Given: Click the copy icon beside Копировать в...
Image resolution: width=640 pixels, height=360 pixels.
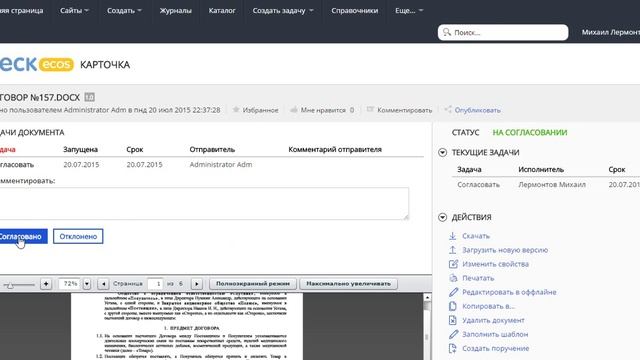Looking at the screenshot, I should 453,306.
